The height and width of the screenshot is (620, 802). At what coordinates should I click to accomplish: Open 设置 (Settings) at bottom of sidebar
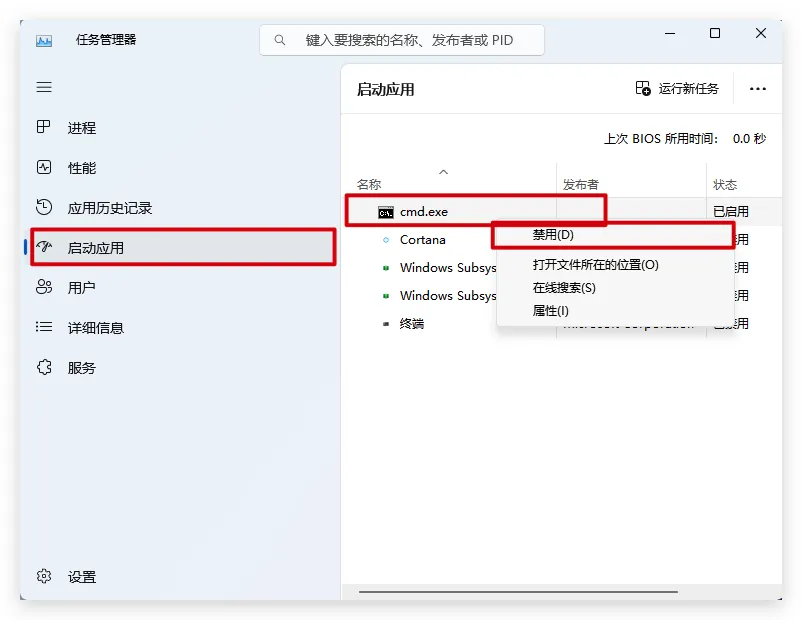(x=82, y=577)
